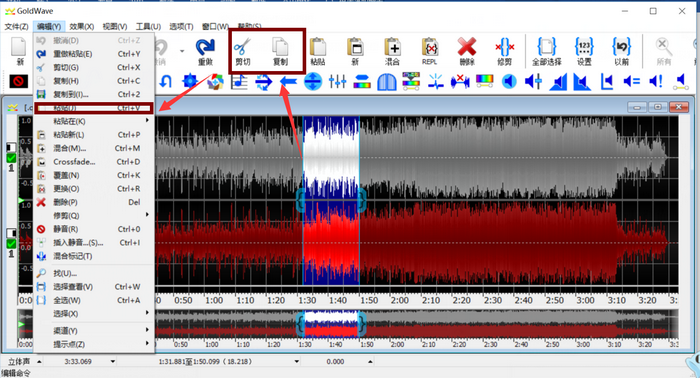This screenshot has height=378, width=700.
Task: Click the white box above upper channel checkbox
Action: [x=11, y=147]
